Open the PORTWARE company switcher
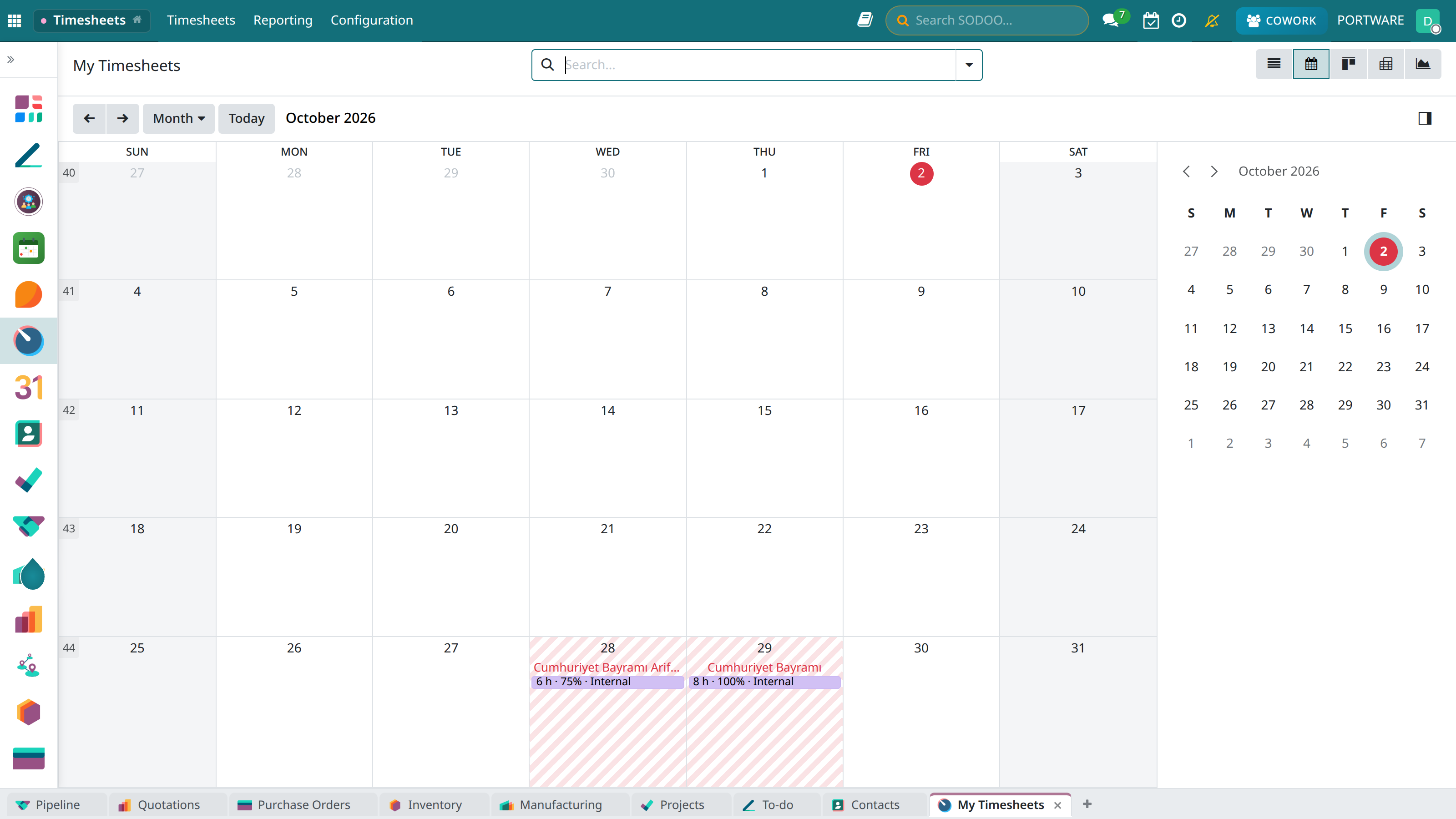Screen dimensions: 1456x819 (x=1370, y=20)
